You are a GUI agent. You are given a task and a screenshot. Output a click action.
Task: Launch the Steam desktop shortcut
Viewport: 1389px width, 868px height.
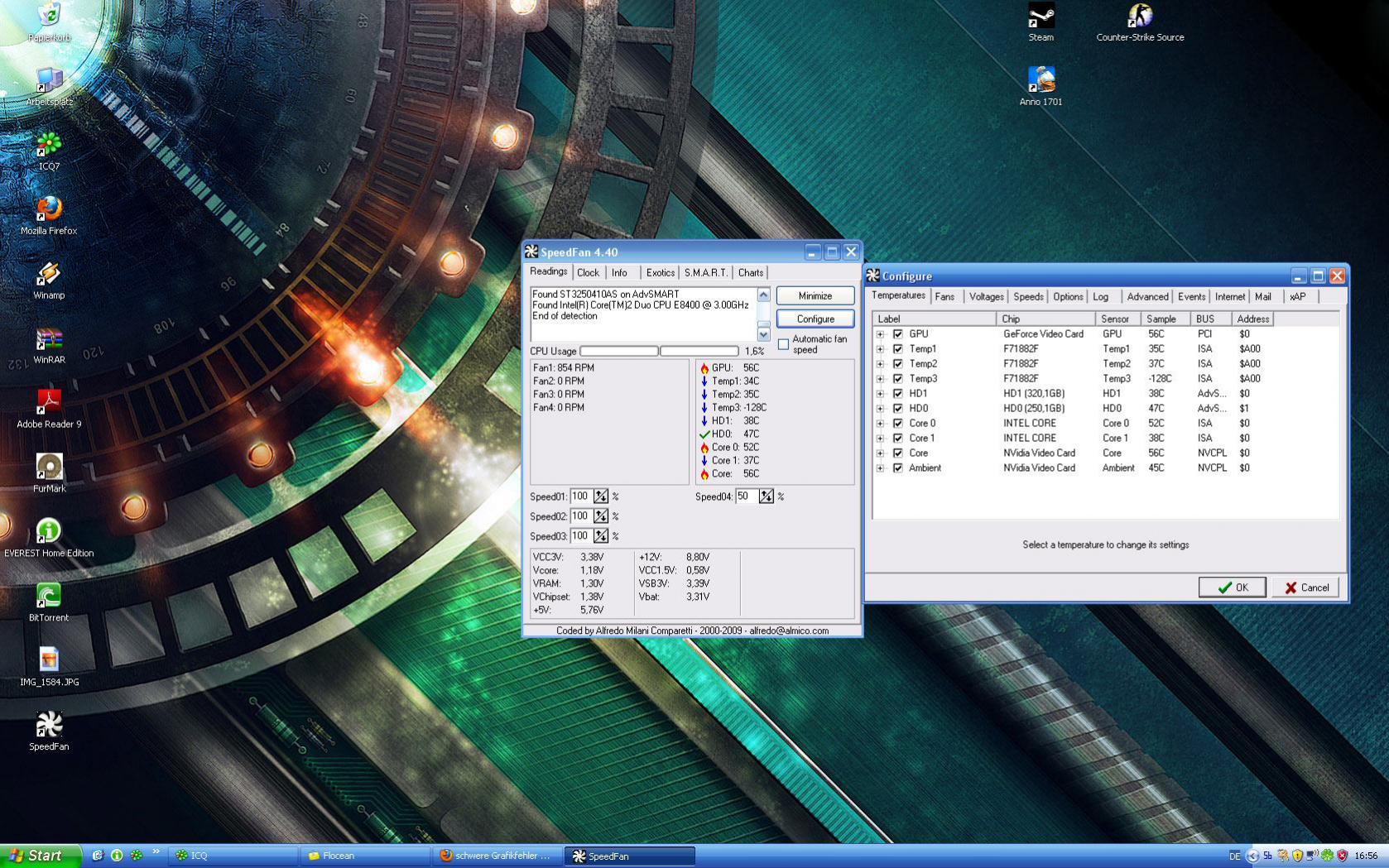point(1041,17)
